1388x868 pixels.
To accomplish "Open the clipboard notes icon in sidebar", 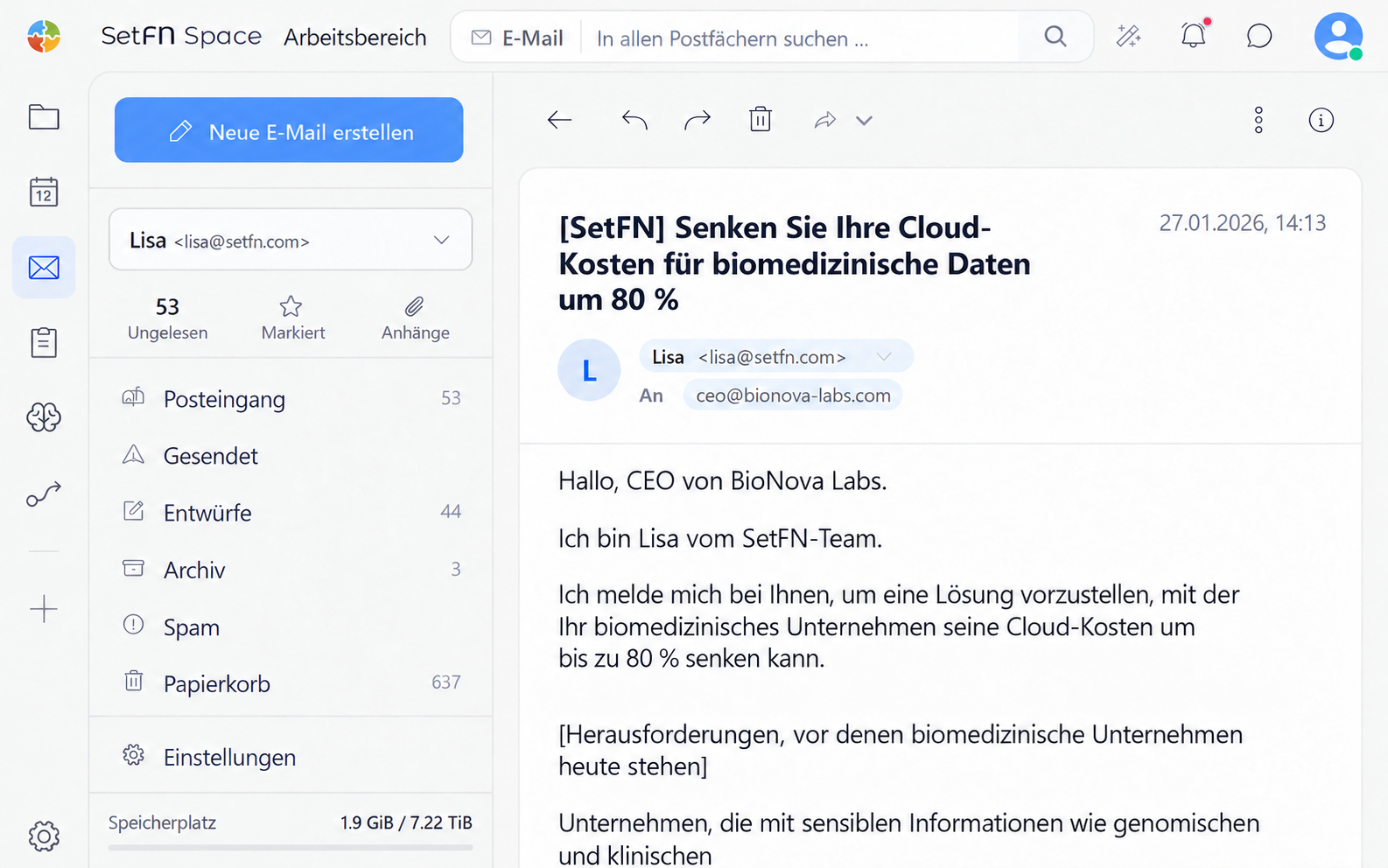I will tap(44, 342).
